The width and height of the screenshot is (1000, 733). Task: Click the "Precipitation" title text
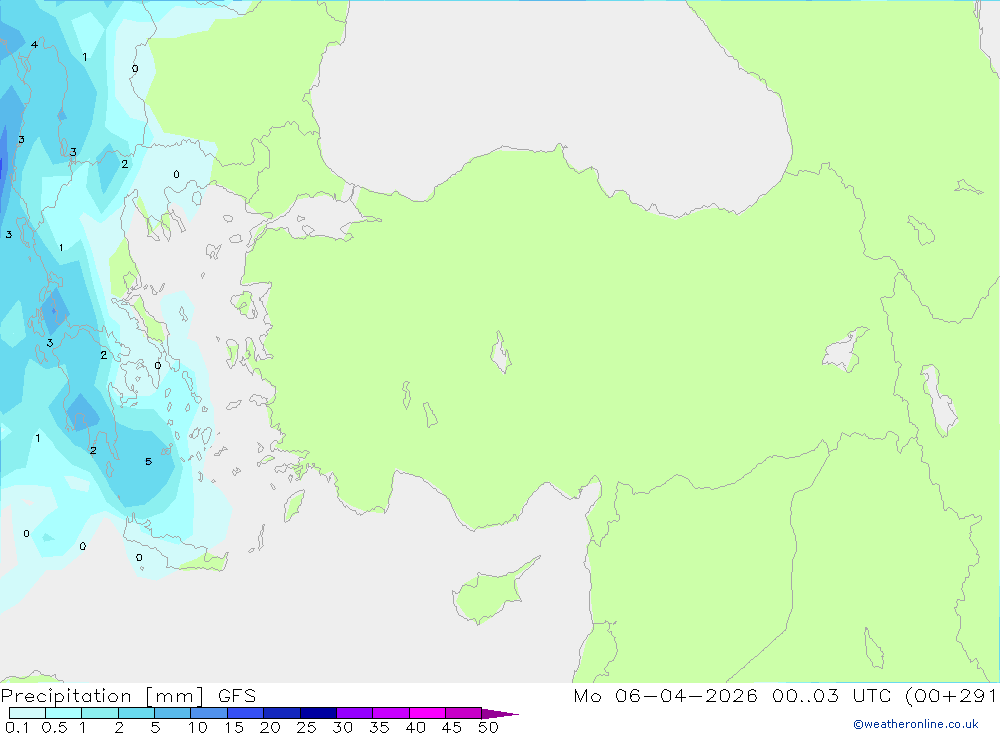(x=66, y=696)
